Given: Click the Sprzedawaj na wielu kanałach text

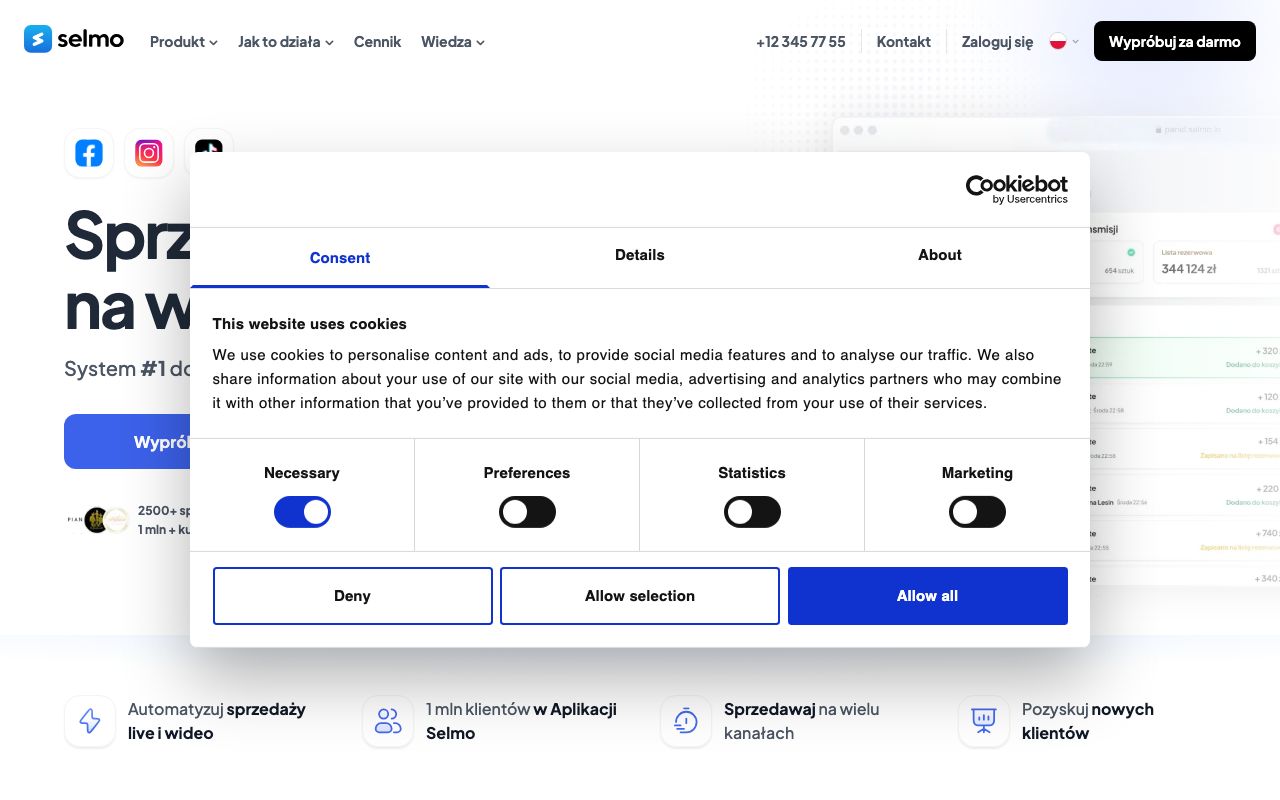Looking at the screenshot, I should point(802,721).
